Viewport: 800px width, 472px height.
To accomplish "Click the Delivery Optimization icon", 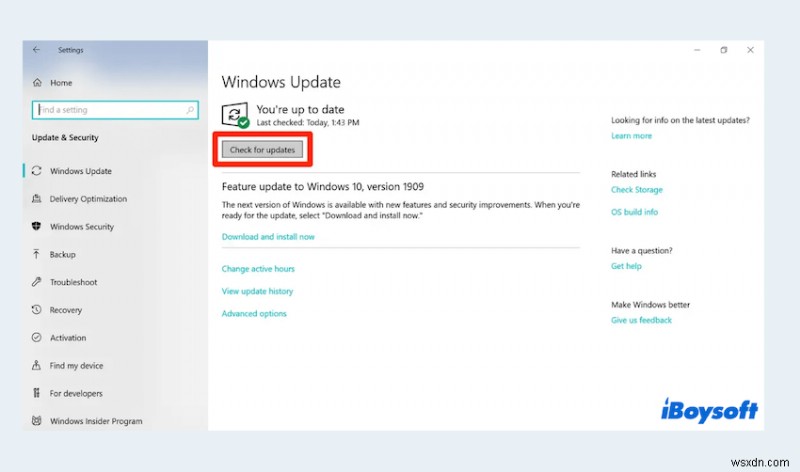I will click(x=37, y=198).
